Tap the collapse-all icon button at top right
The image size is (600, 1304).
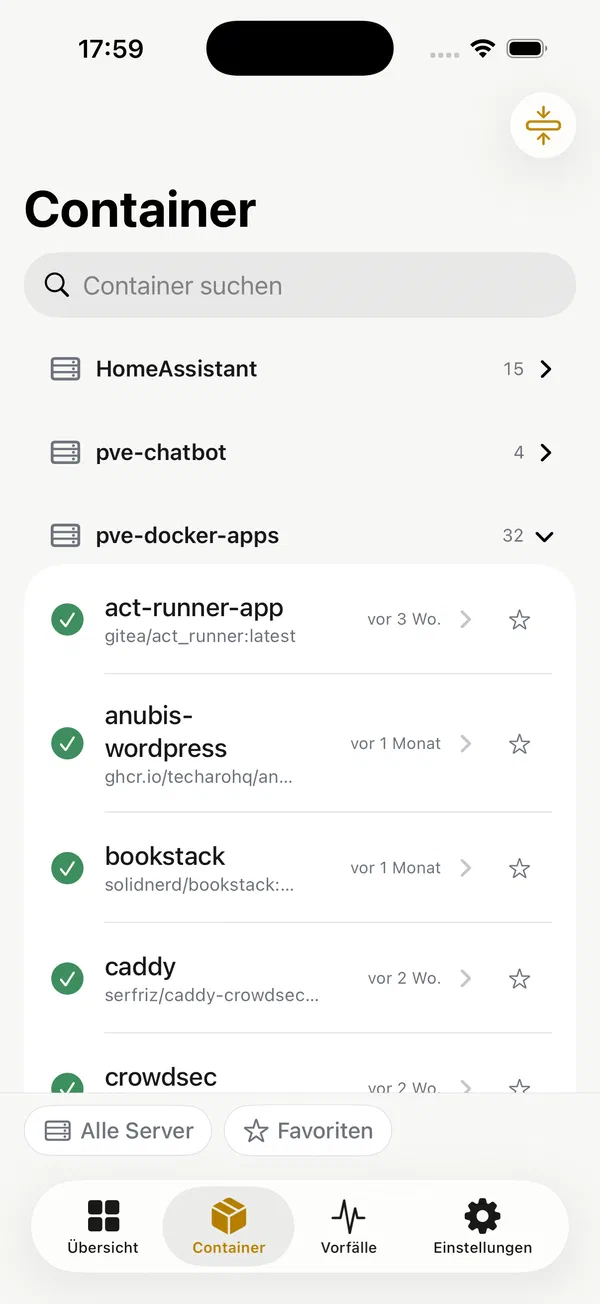(543, 126)
